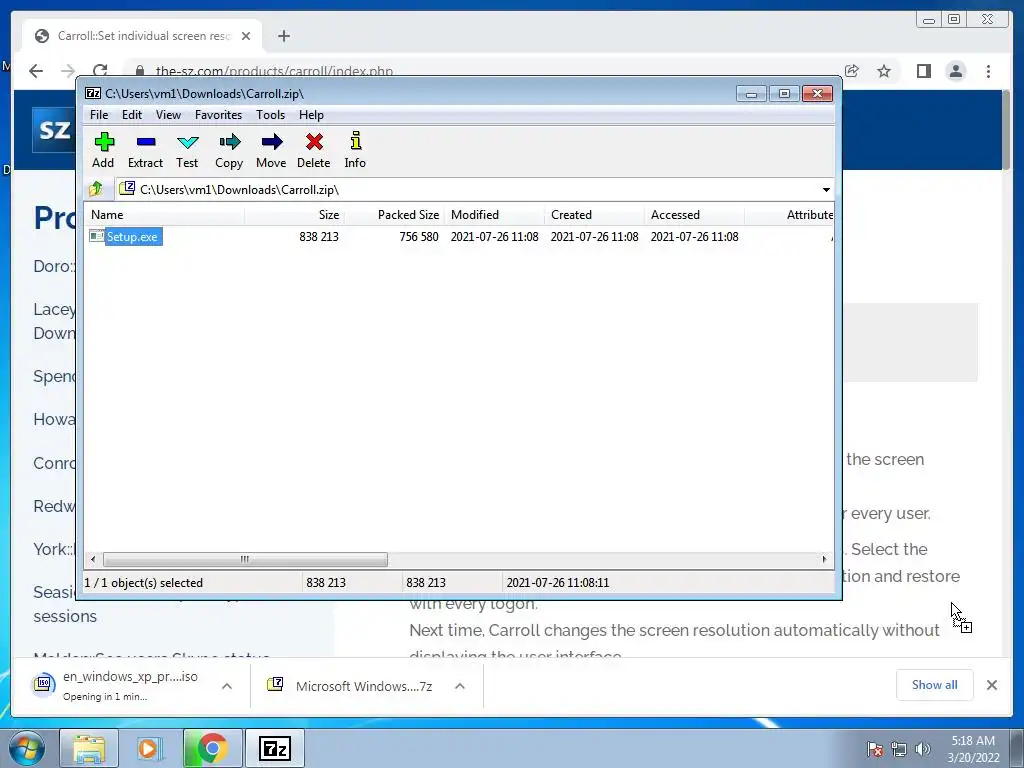This screenshot has width=1024, height=768.
Task: Open the Help menu
Action: (x=312, y=115)
